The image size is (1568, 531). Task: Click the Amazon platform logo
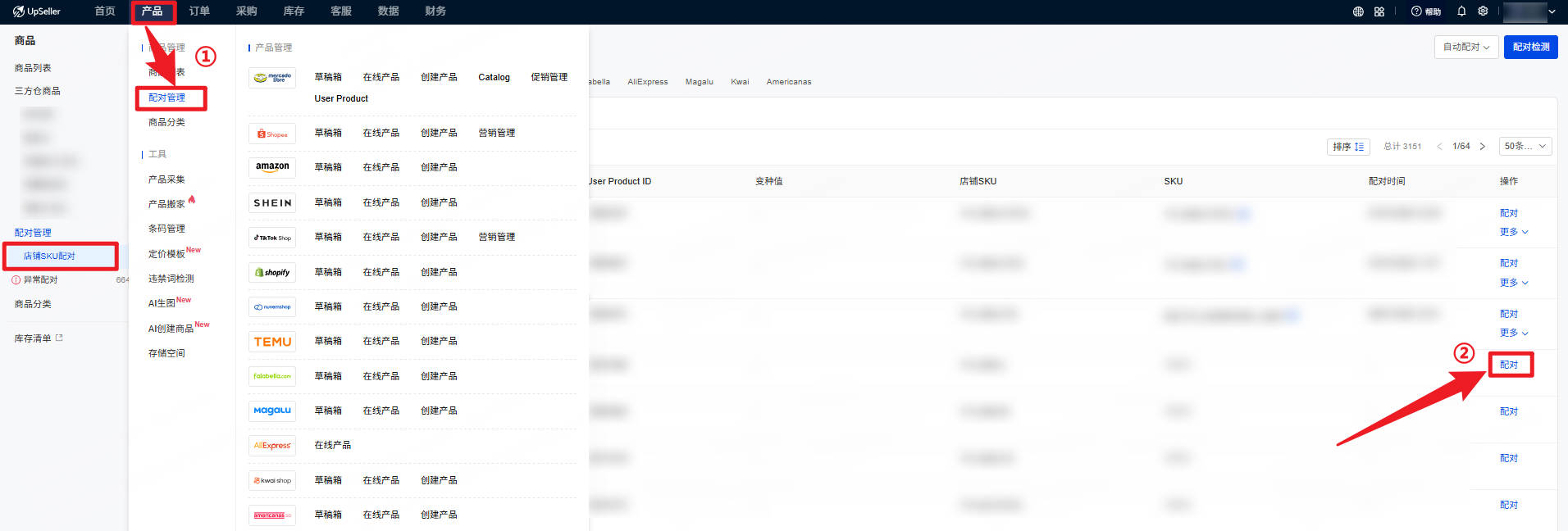coord(272,167)
